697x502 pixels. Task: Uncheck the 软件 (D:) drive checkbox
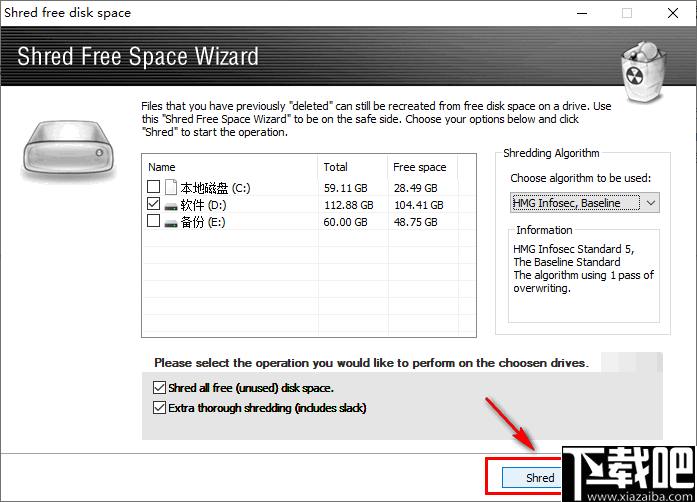pyautogui.click(x=153, y=204)
